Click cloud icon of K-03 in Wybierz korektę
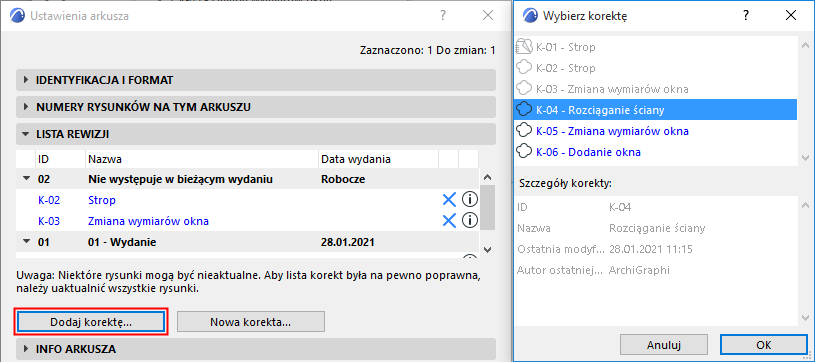Image resolution: width=815 pixels, height=362 pixels. tap(524, 89)
